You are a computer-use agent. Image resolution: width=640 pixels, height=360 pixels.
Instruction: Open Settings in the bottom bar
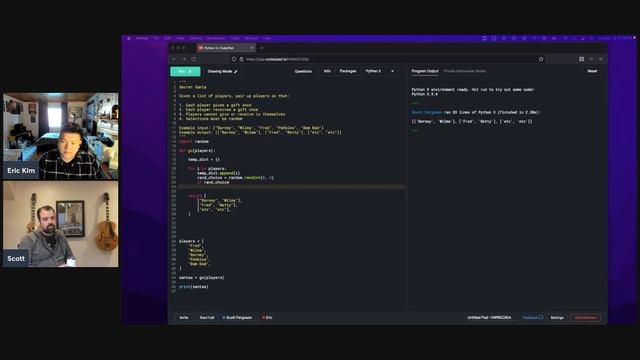(557, 318)
